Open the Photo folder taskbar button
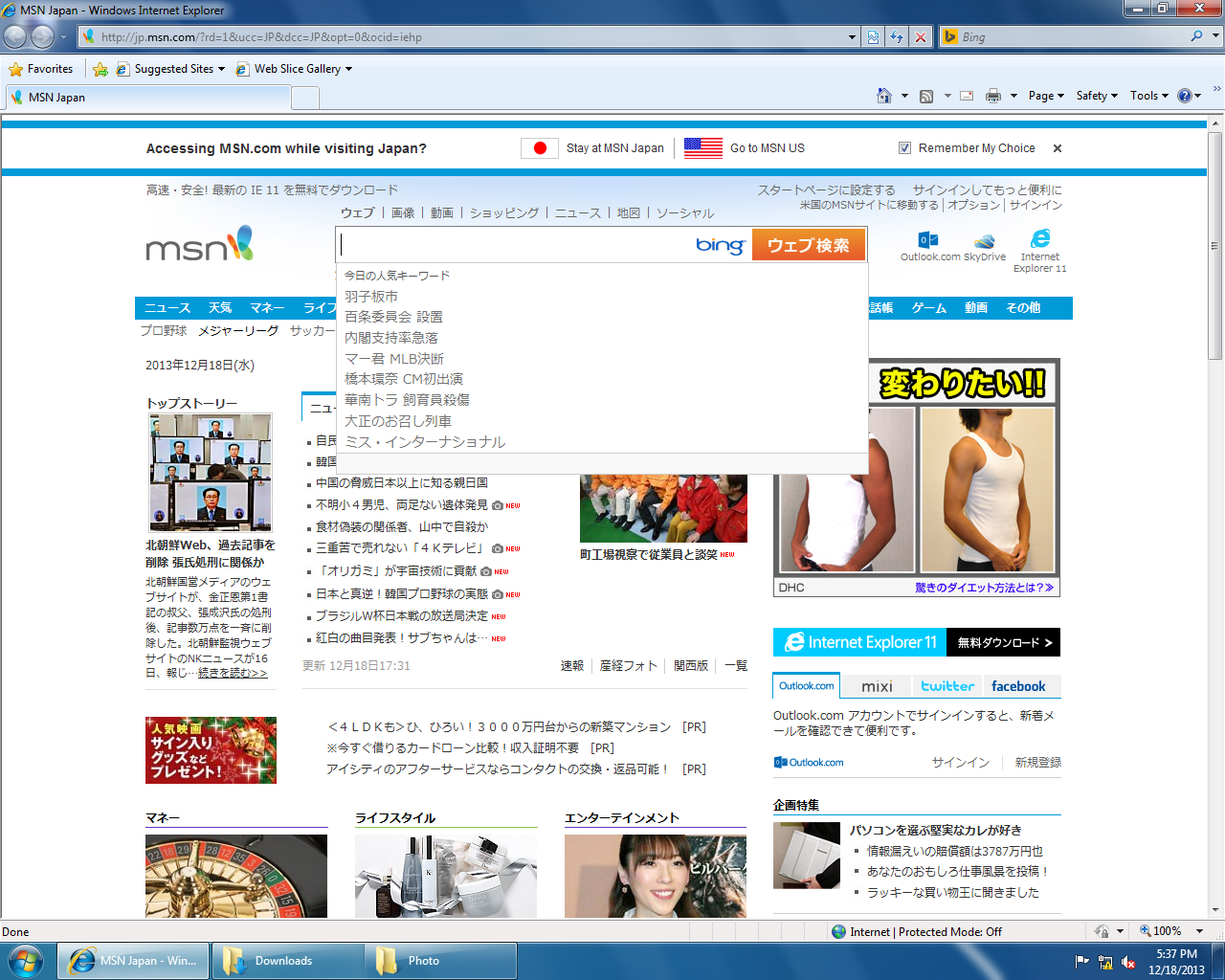Screen dimensions: 1225x980 440,961
